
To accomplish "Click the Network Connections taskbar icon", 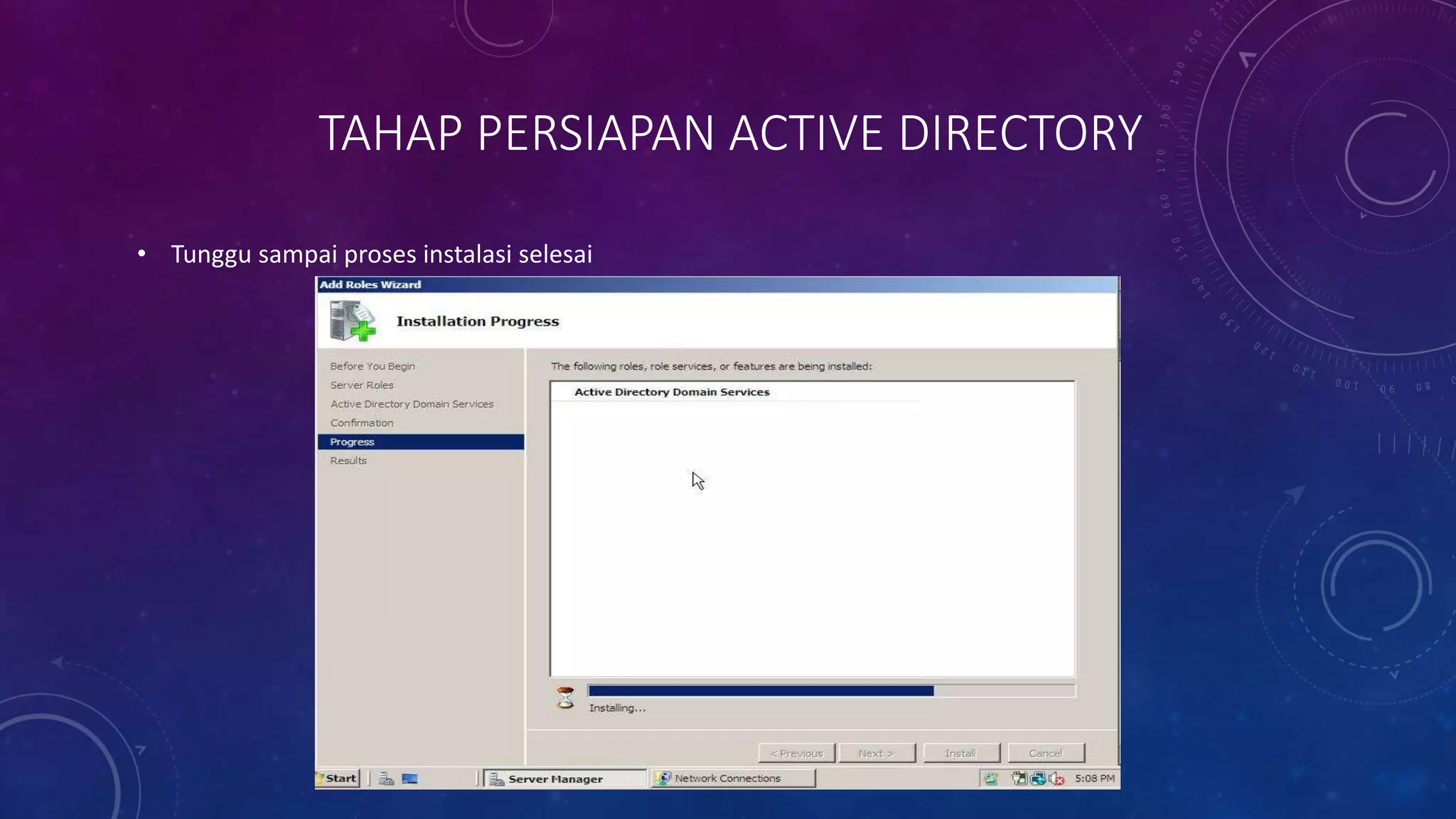I will 663,778.
